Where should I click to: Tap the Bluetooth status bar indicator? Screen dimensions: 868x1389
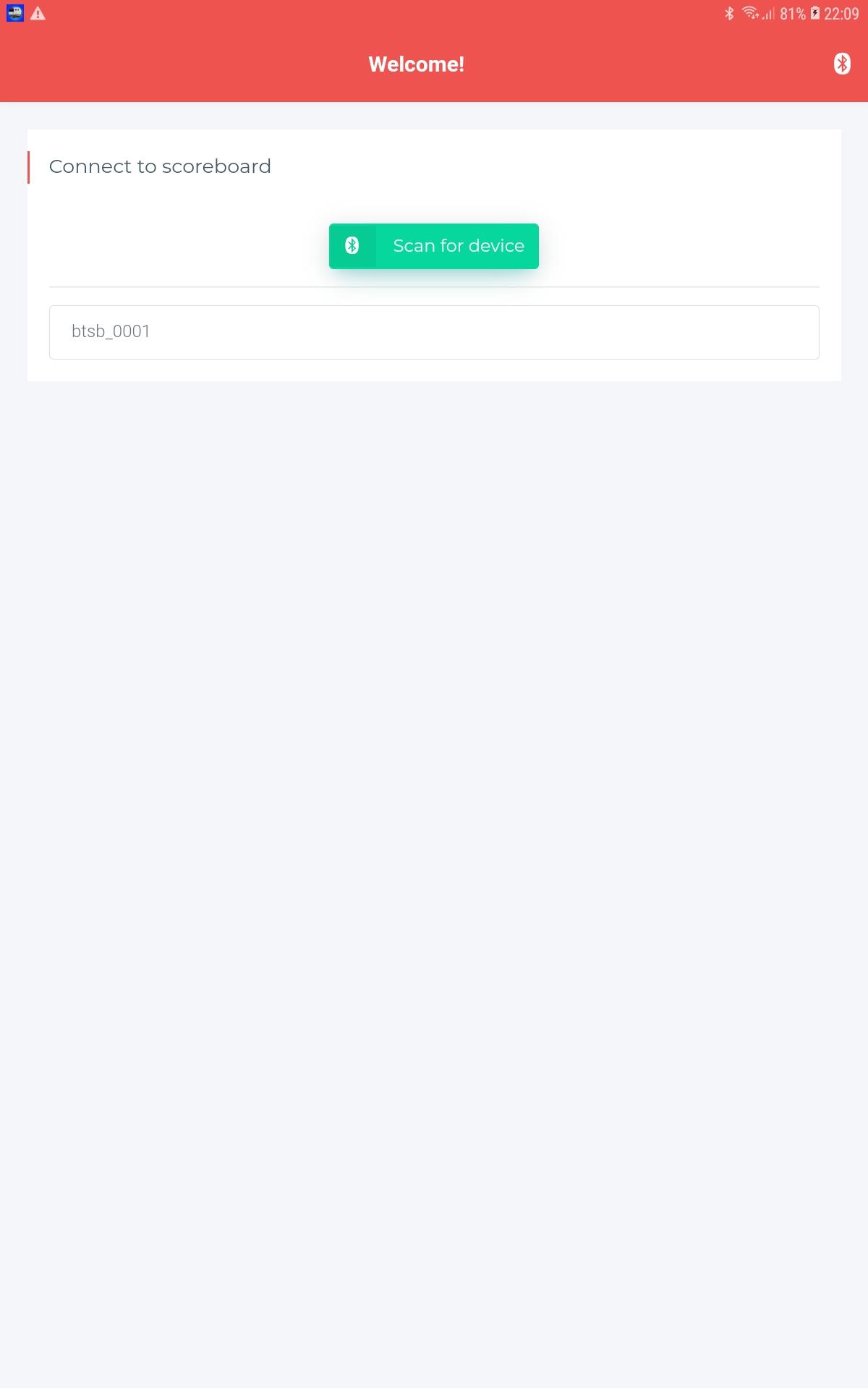(729, 14)
